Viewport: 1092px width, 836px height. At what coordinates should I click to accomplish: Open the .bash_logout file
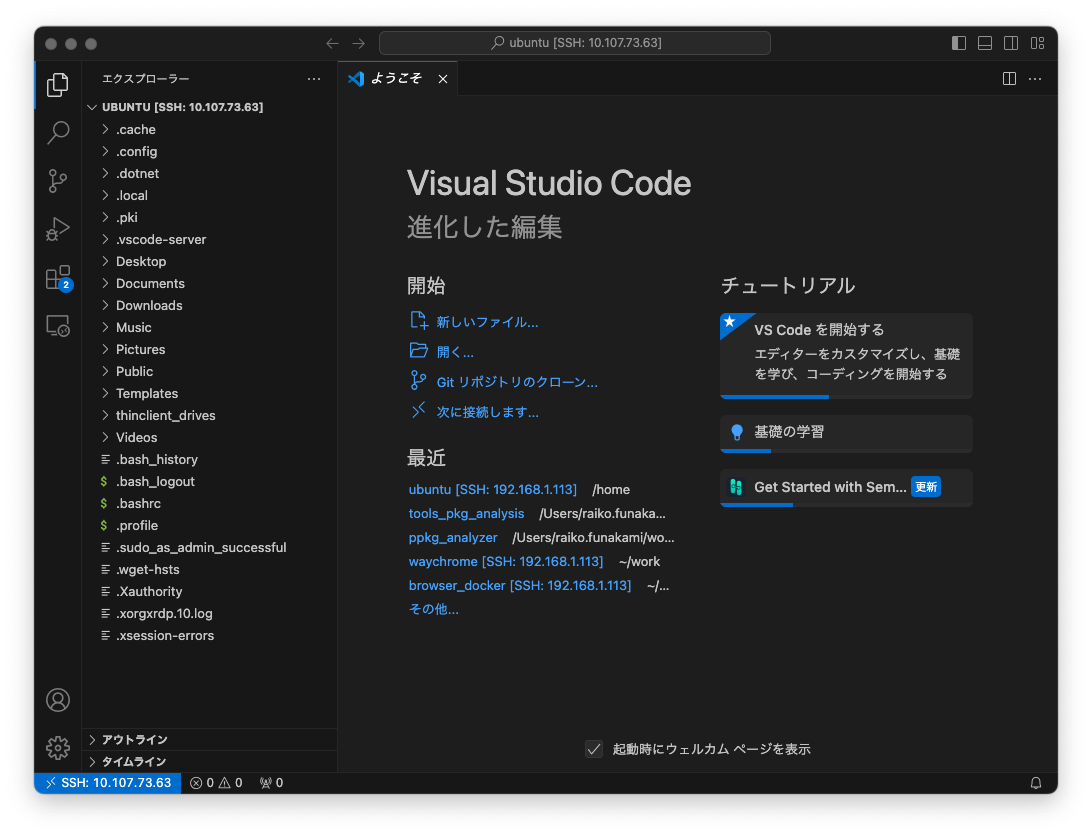pos(209,481)
